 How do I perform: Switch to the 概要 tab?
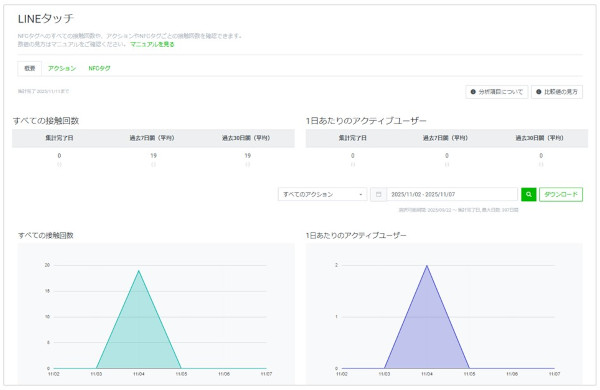29,69
